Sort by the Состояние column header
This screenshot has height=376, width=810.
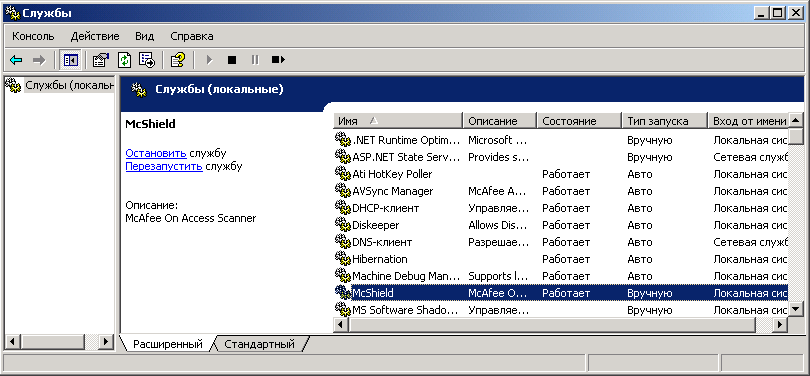point(579,121)
